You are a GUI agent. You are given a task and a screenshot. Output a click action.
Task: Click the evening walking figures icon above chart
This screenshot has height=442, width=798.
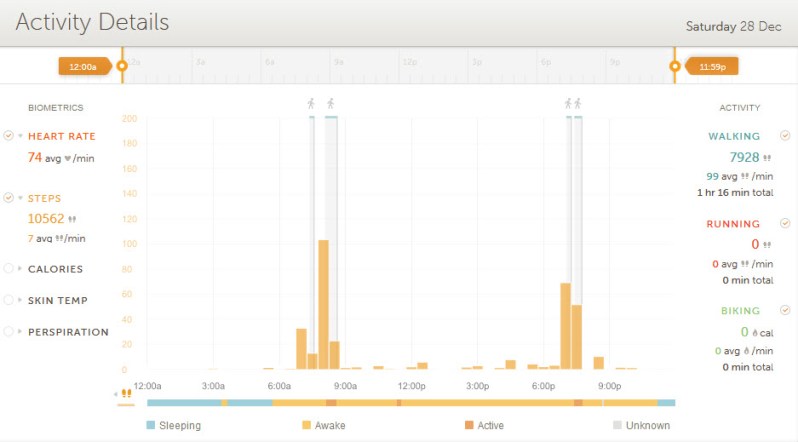[x=572, y=103]
